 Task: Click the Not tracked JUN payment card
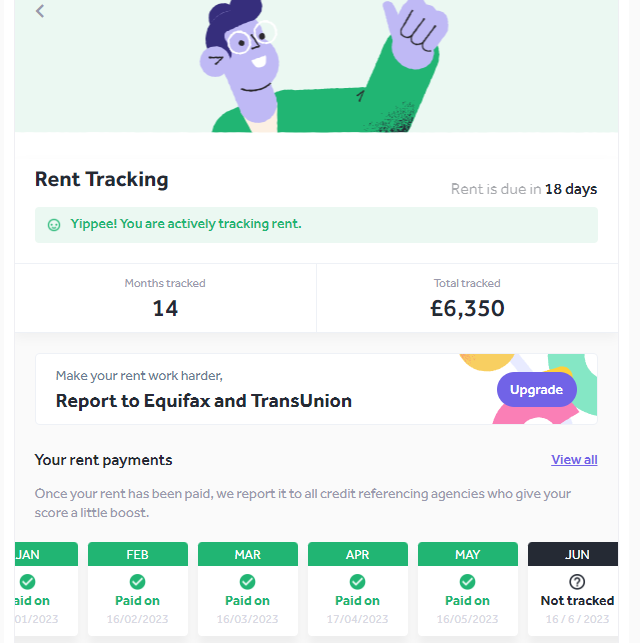573,589
